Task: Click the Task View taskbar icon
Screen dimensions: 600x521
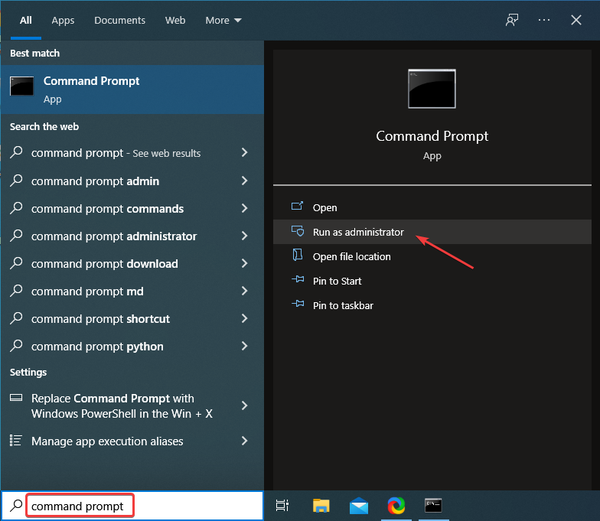Action: pos(283,506)
